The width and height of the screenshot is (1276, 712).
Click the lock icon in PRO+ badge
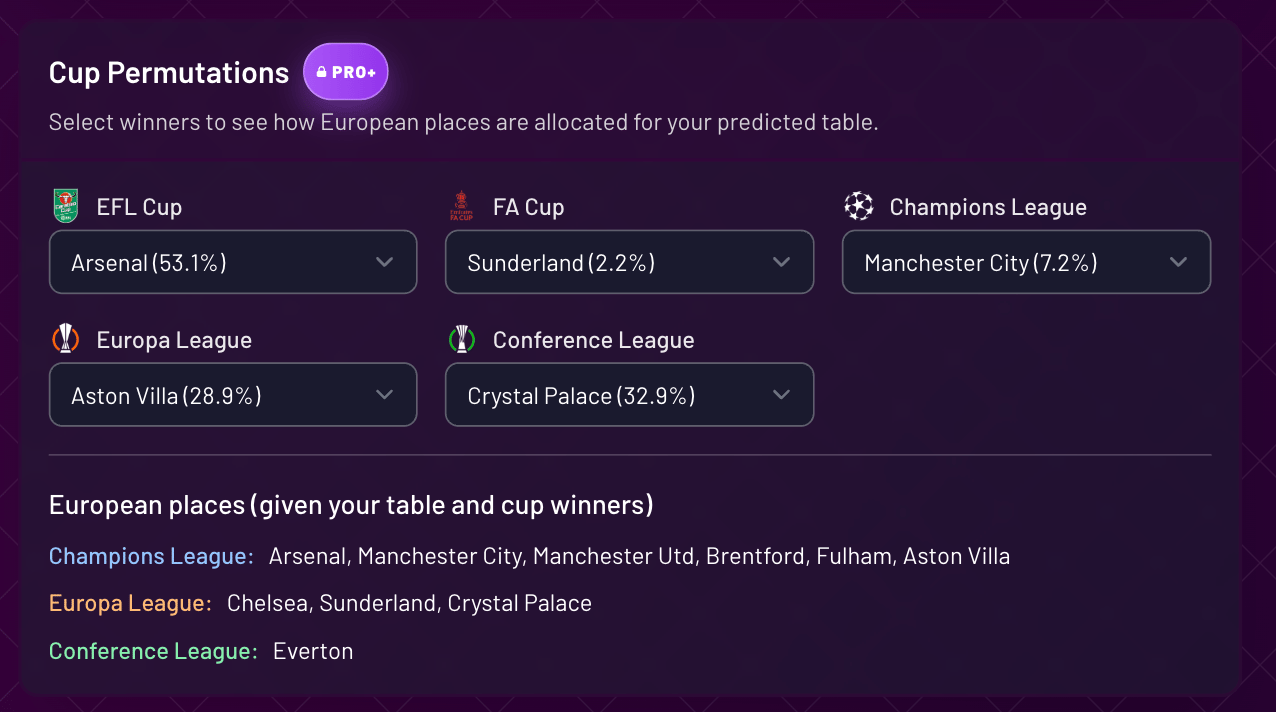point(322,73)
